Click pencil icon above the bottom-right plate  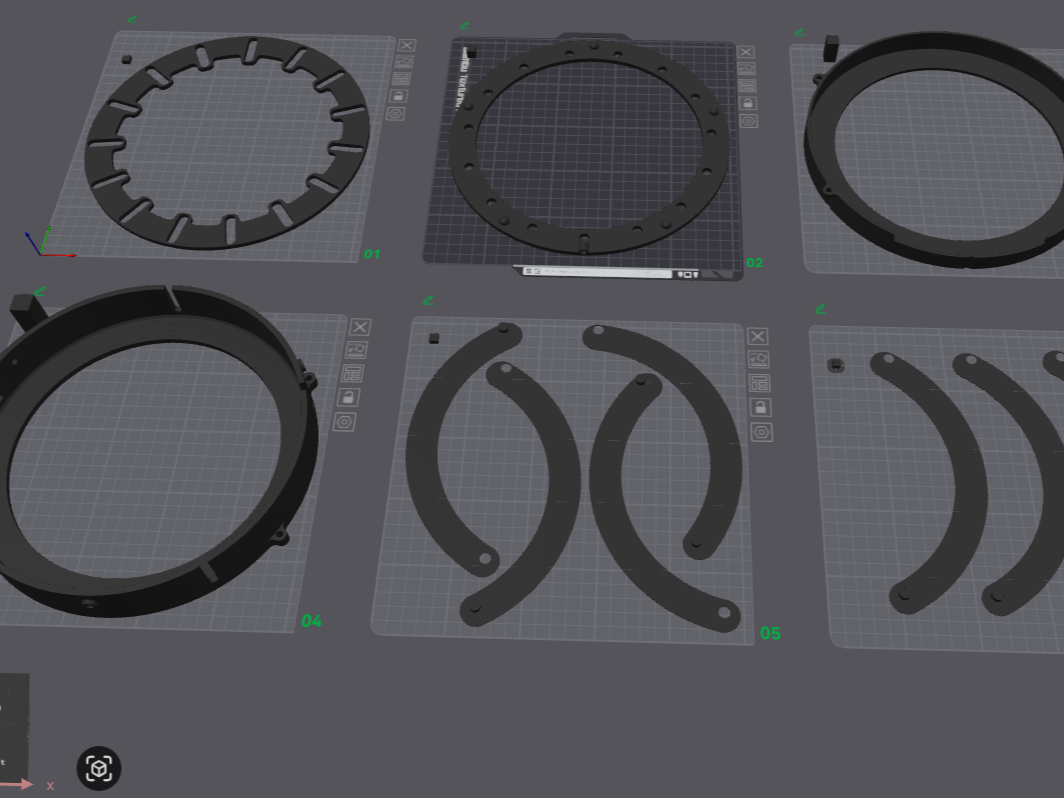[x=821, y=309]
